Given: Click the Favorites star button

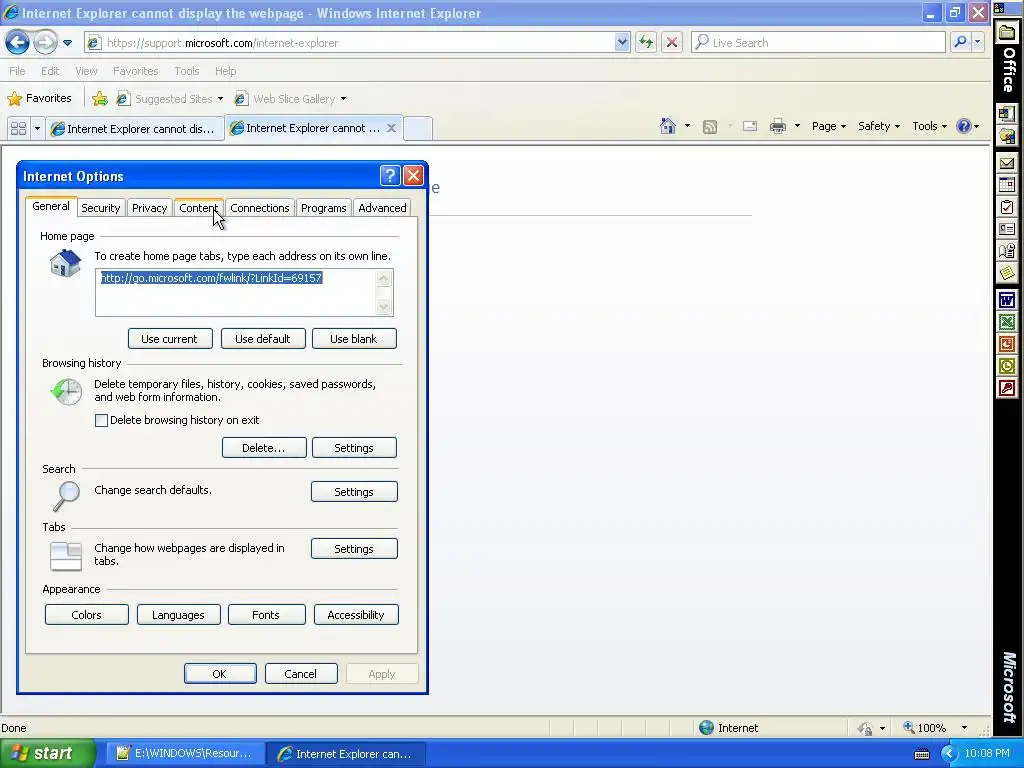Looking at the screenshot, I should pyautogui.click(x=39, y=99).
